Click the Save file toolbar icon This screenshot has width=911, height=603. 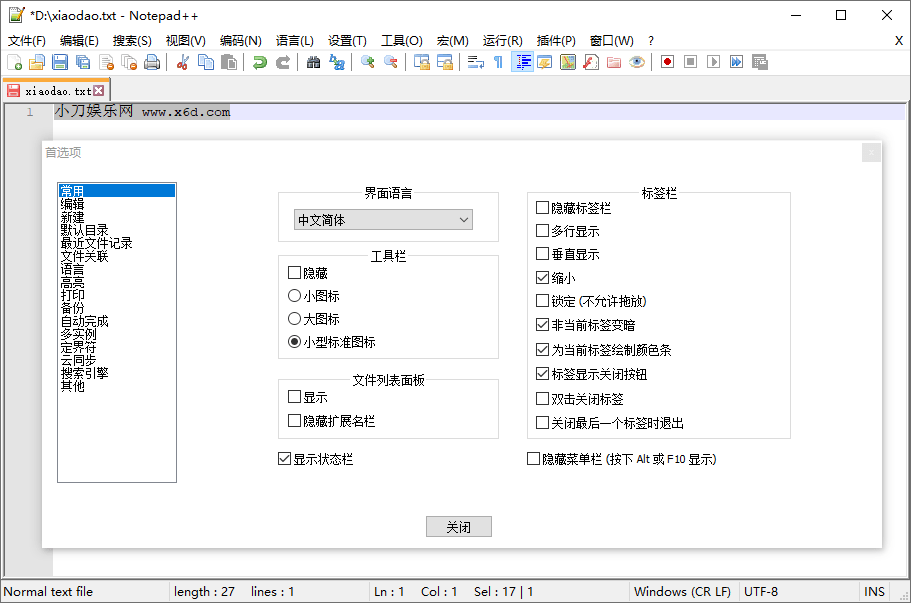[x=60, y=62]
